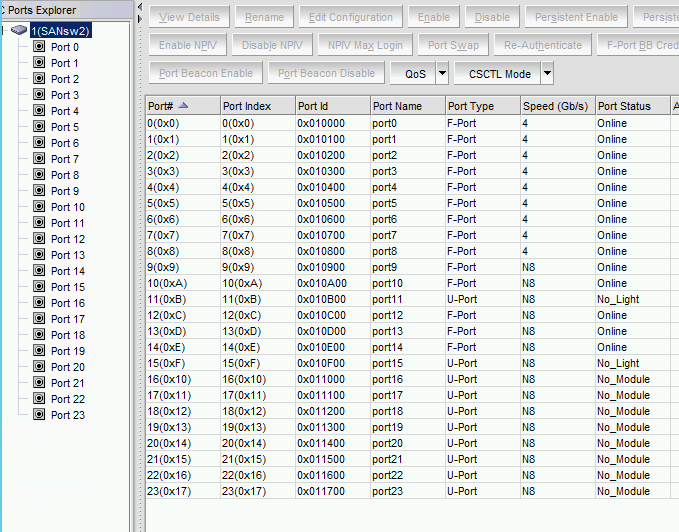Screen dimensions: 679x532
Task: Sort table by Port Status column
Action: point(630,106)
